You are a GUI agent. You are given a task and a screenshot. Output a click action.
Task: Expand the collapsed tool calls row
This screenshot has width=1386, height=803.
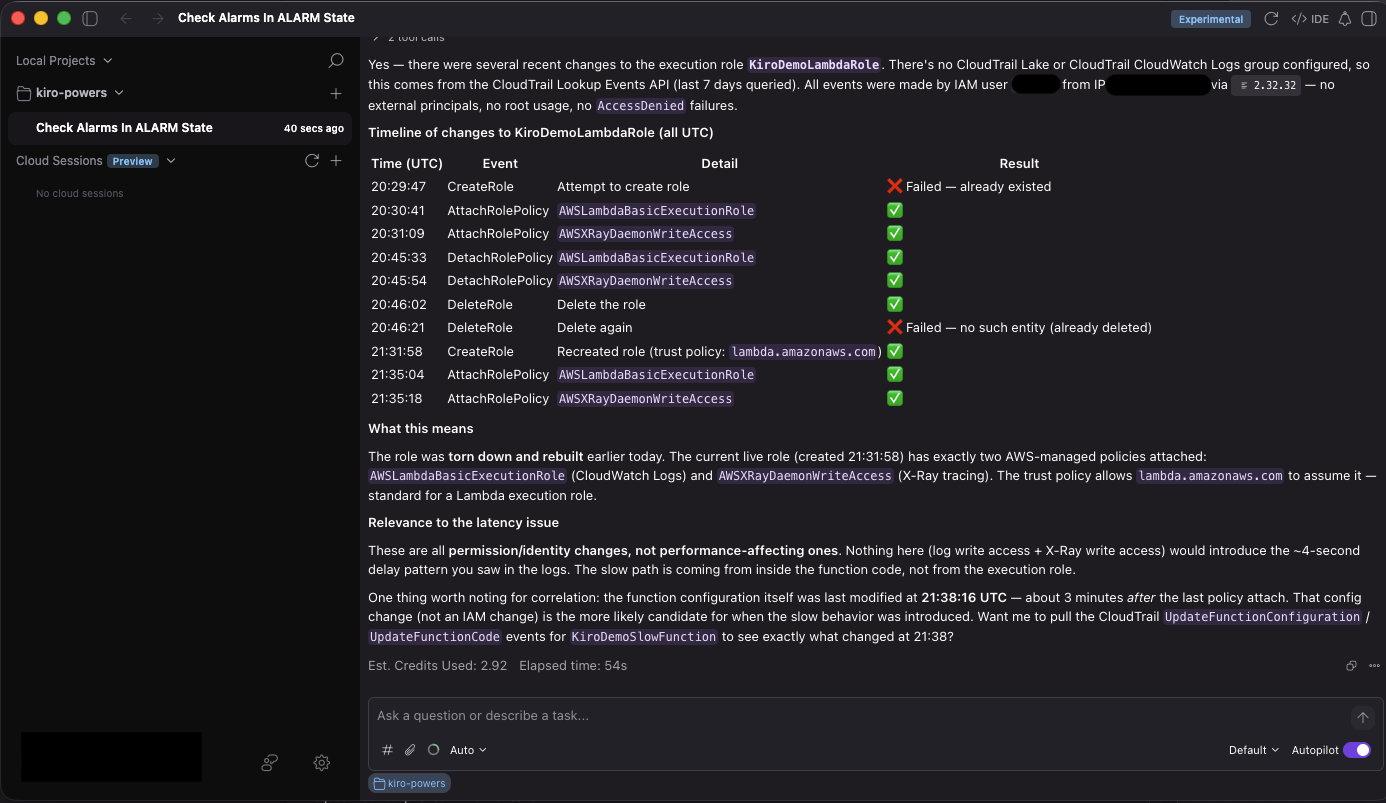tap(407, 38)
